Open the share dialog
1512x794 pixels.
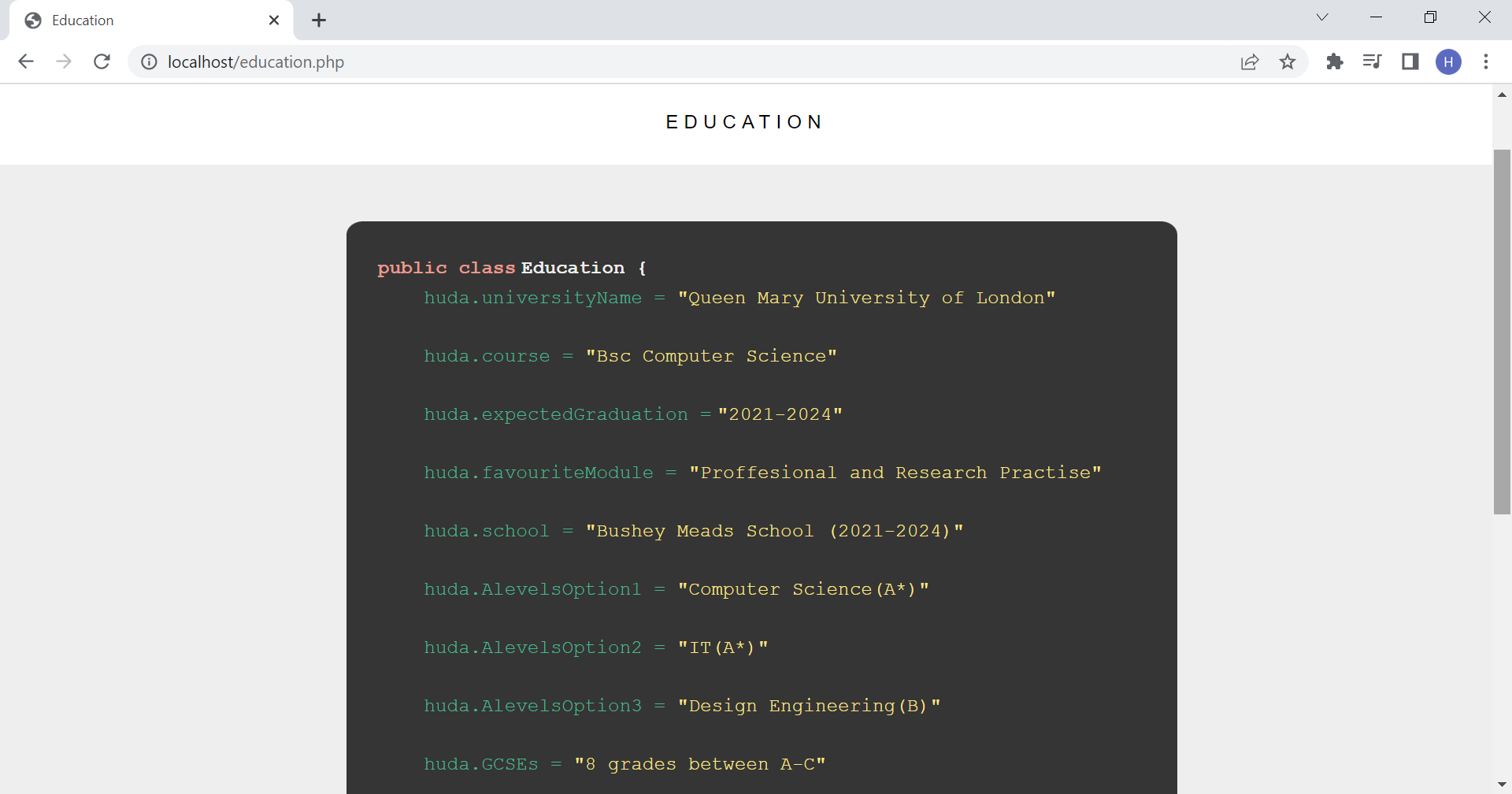point(1250,61)
